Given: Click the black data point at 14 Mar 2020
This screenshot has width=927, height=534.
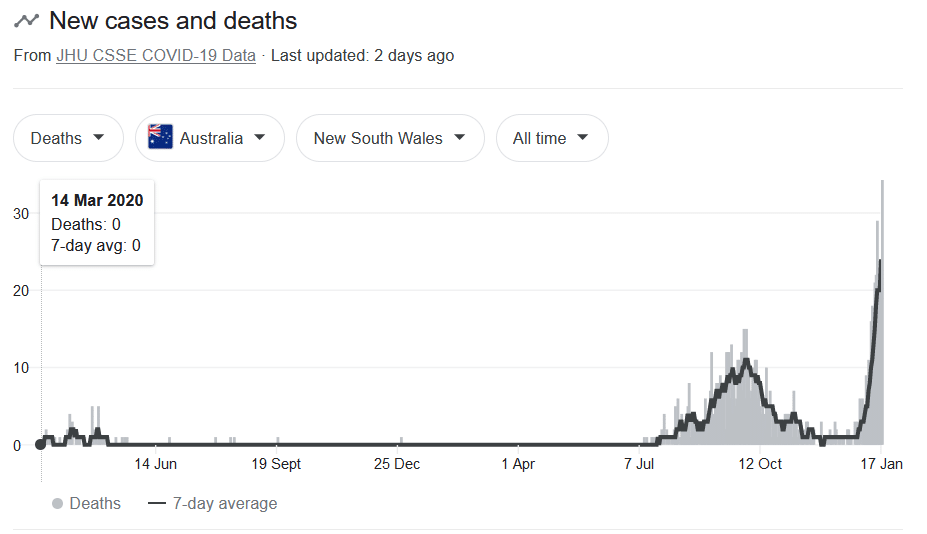Looking at the screenshot, I should click(x=40, y=444).
